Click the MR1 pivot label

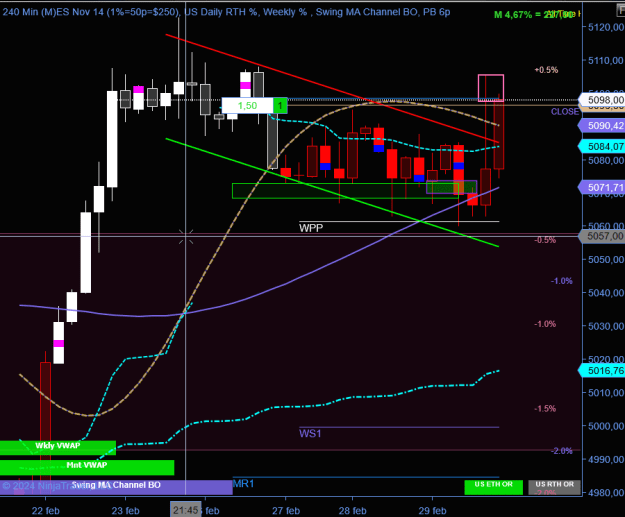(x=243, y=484)
